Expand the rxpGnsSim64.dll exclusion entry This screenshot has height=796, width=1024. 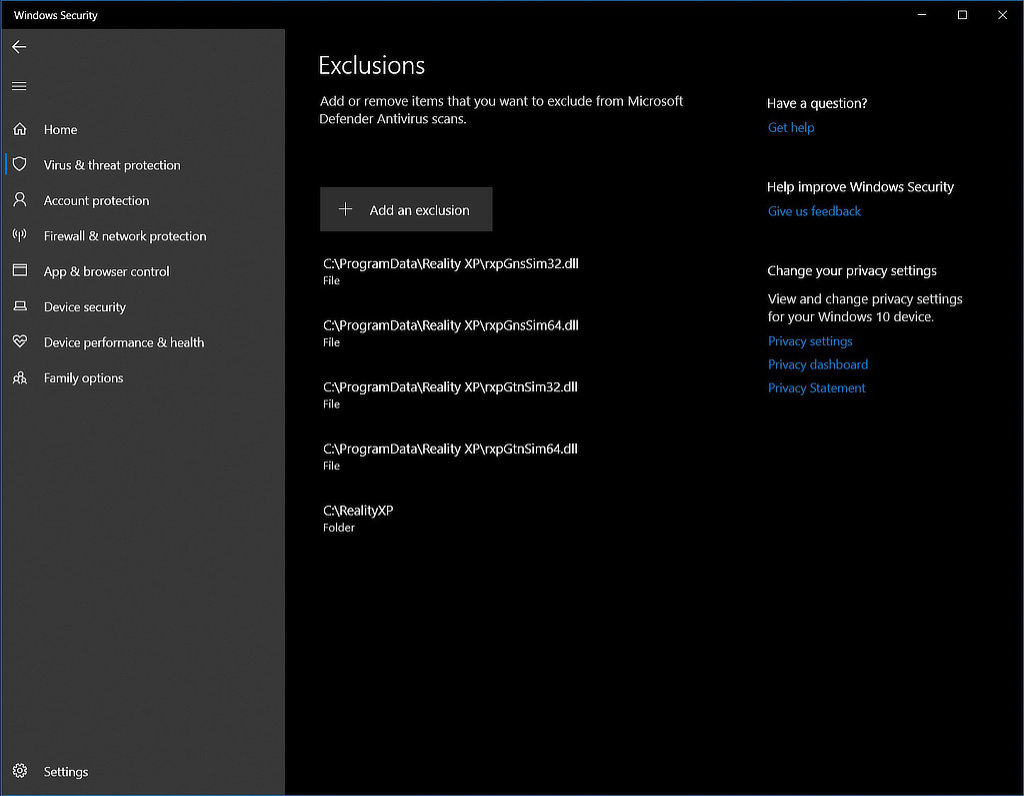[451, 333]
